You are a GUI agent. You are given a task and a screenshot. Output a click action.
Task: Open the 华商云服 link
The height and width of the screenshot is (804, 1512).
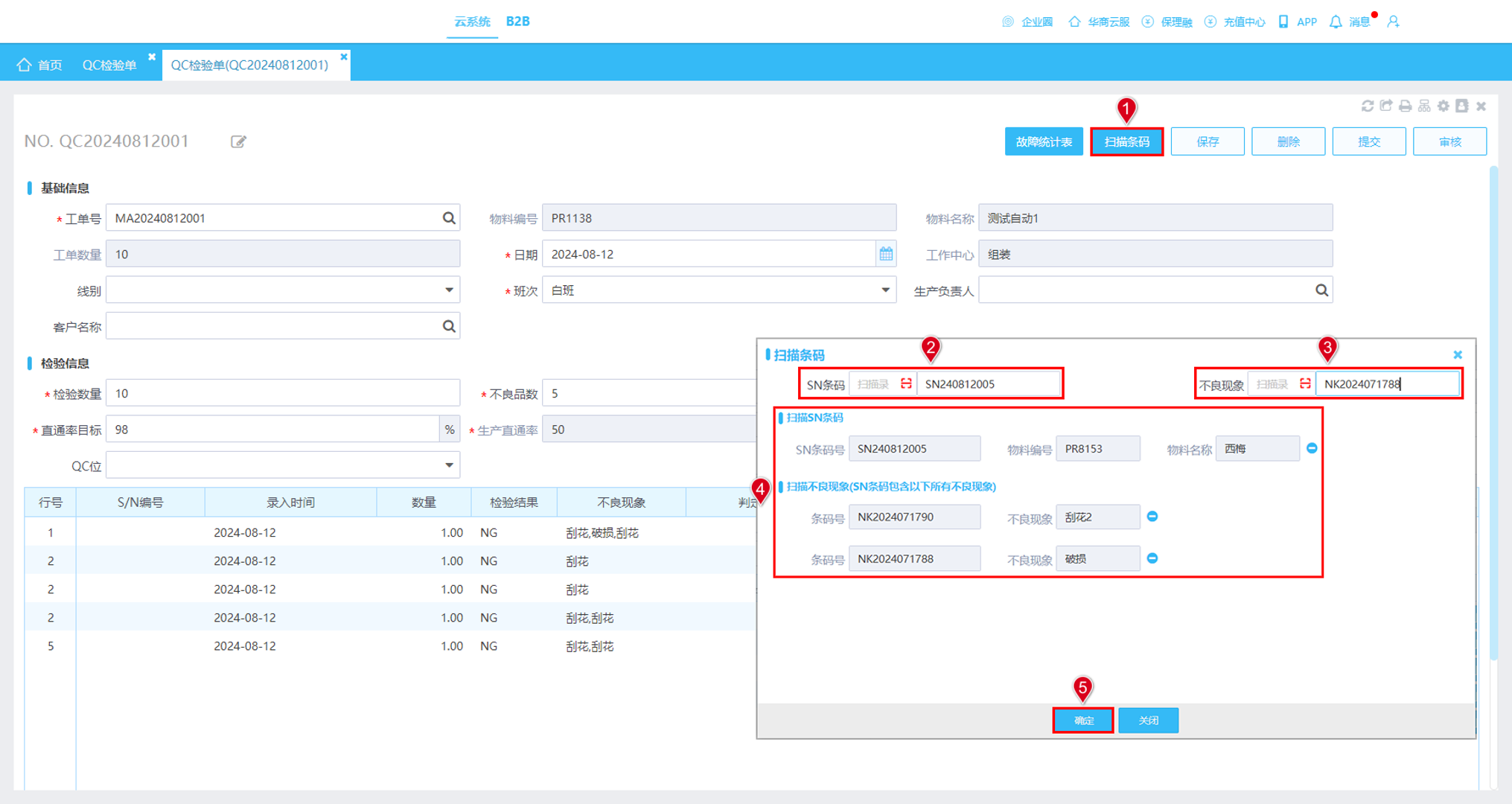[x=1099, y=22]
